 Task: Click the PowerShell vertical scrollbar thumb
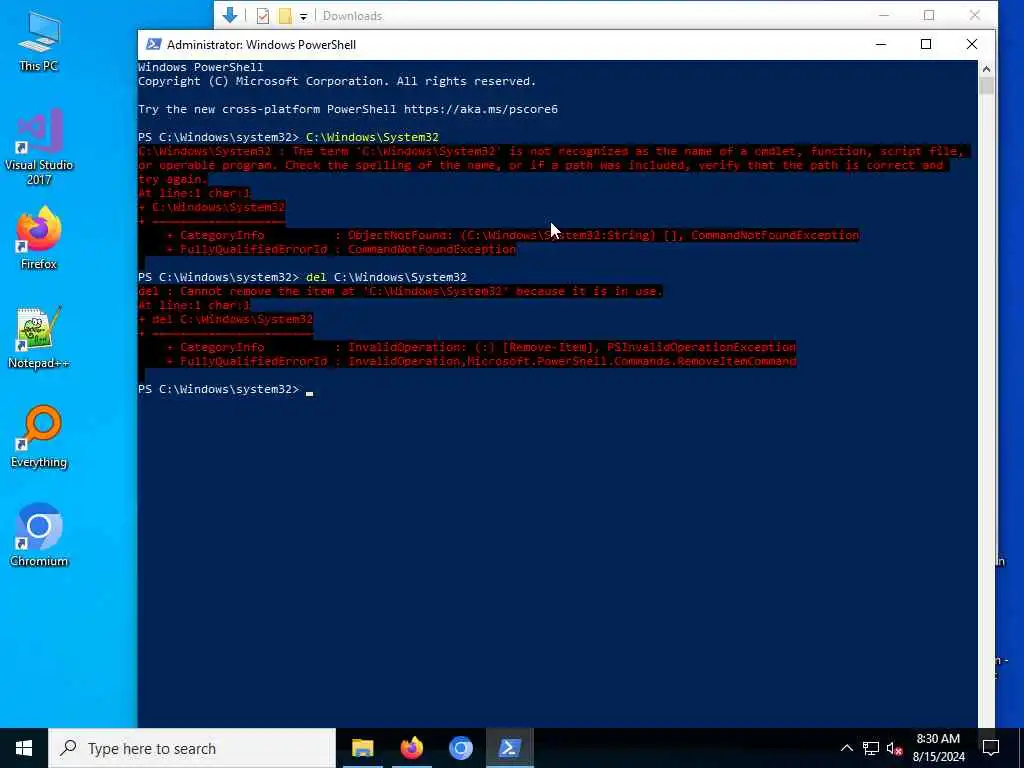986,86
